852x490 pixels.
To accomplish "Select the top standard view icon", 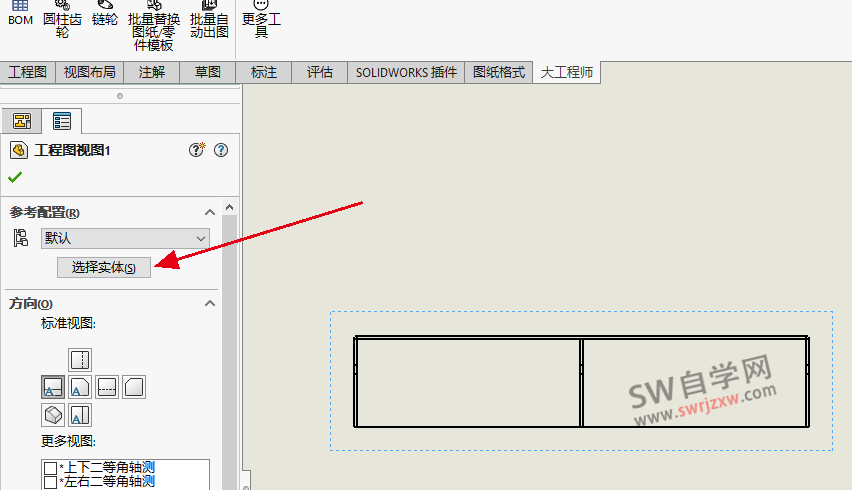I will coord(80,360).
